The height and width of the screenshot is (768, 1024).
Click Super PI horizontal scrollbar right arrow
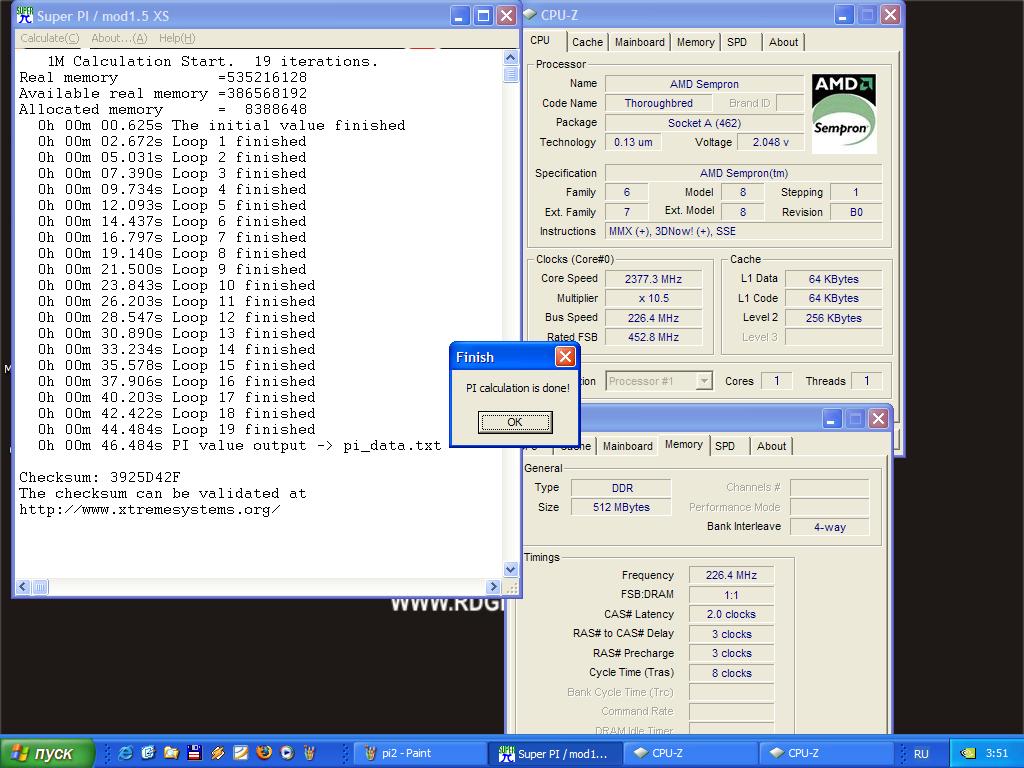point(493,586)
